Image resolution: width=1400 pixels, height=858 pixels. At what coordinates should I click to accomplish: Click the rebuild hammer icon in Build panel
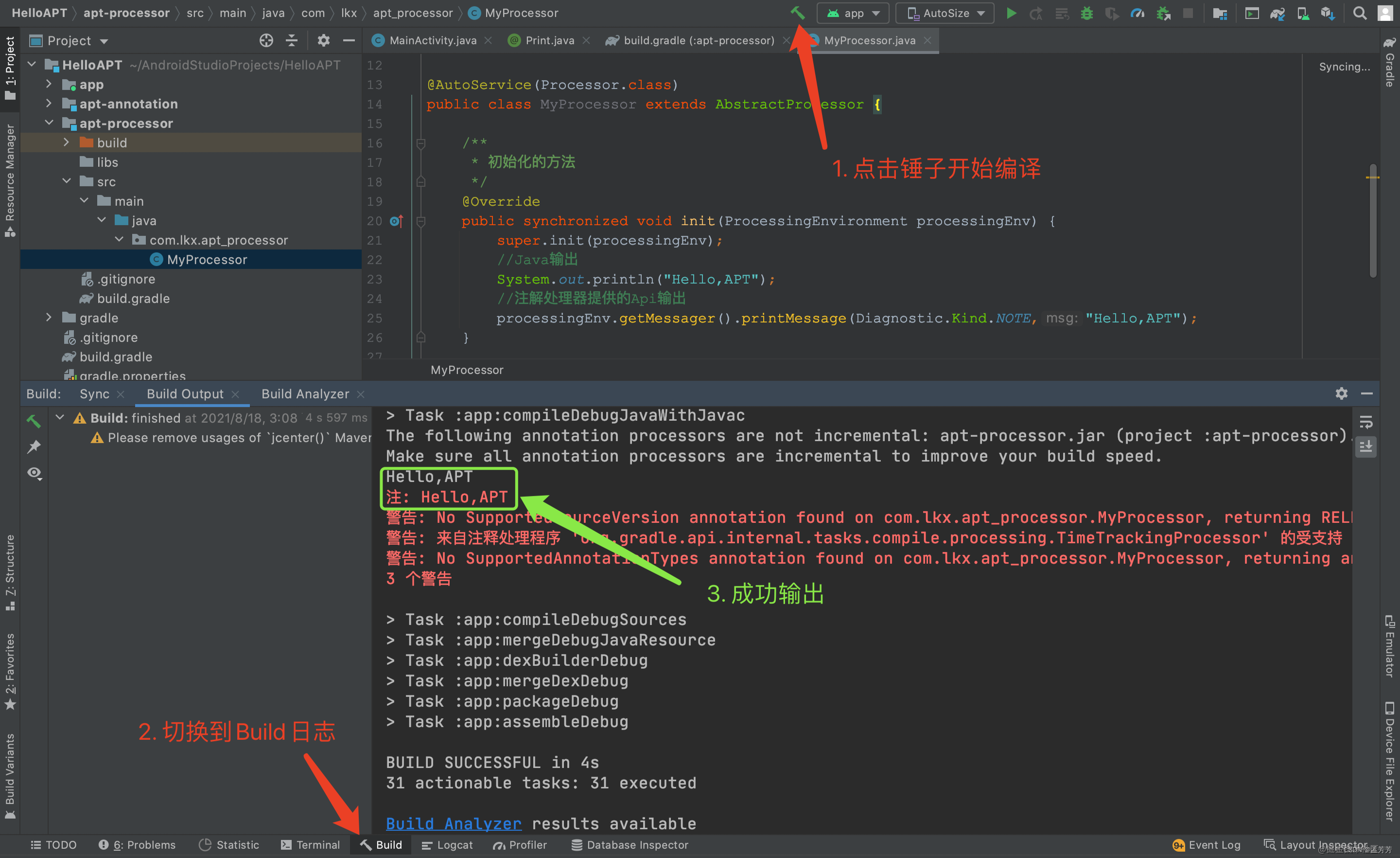tap(34, 421)
